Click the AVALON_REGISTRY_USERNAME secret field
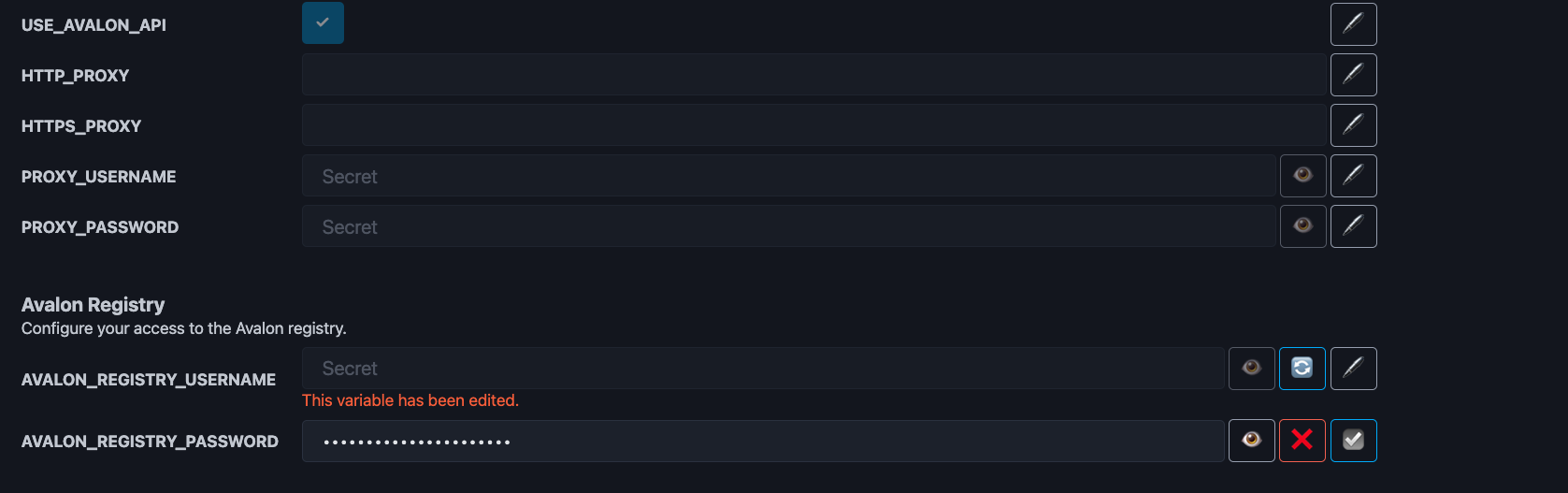The image size is (1568, 493). tap(762, 369)
